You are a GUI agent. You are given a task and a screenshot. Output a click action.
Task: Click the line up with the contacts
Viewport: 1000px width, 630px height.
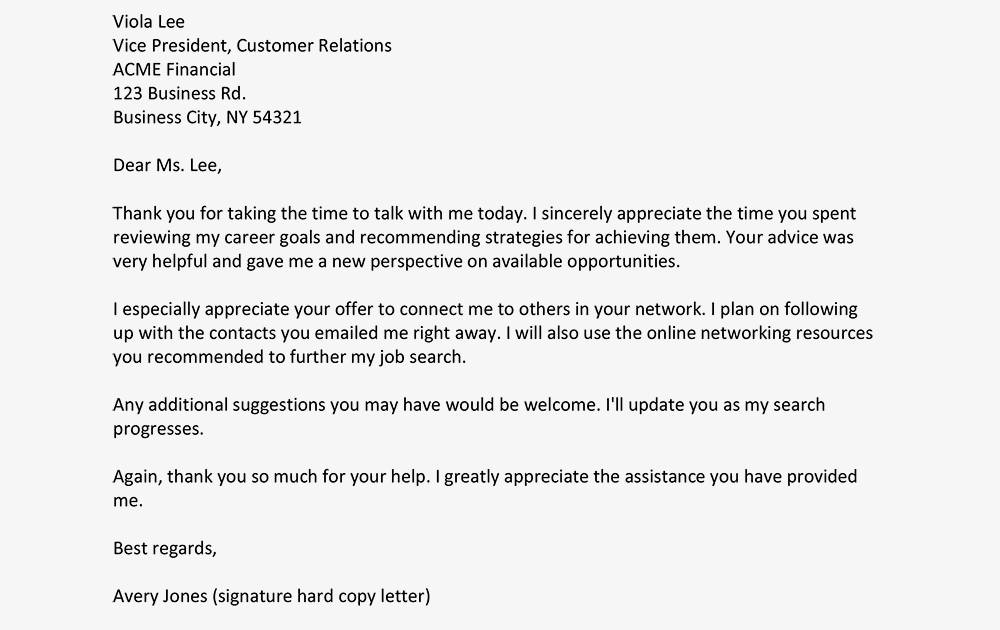[493, 333]
